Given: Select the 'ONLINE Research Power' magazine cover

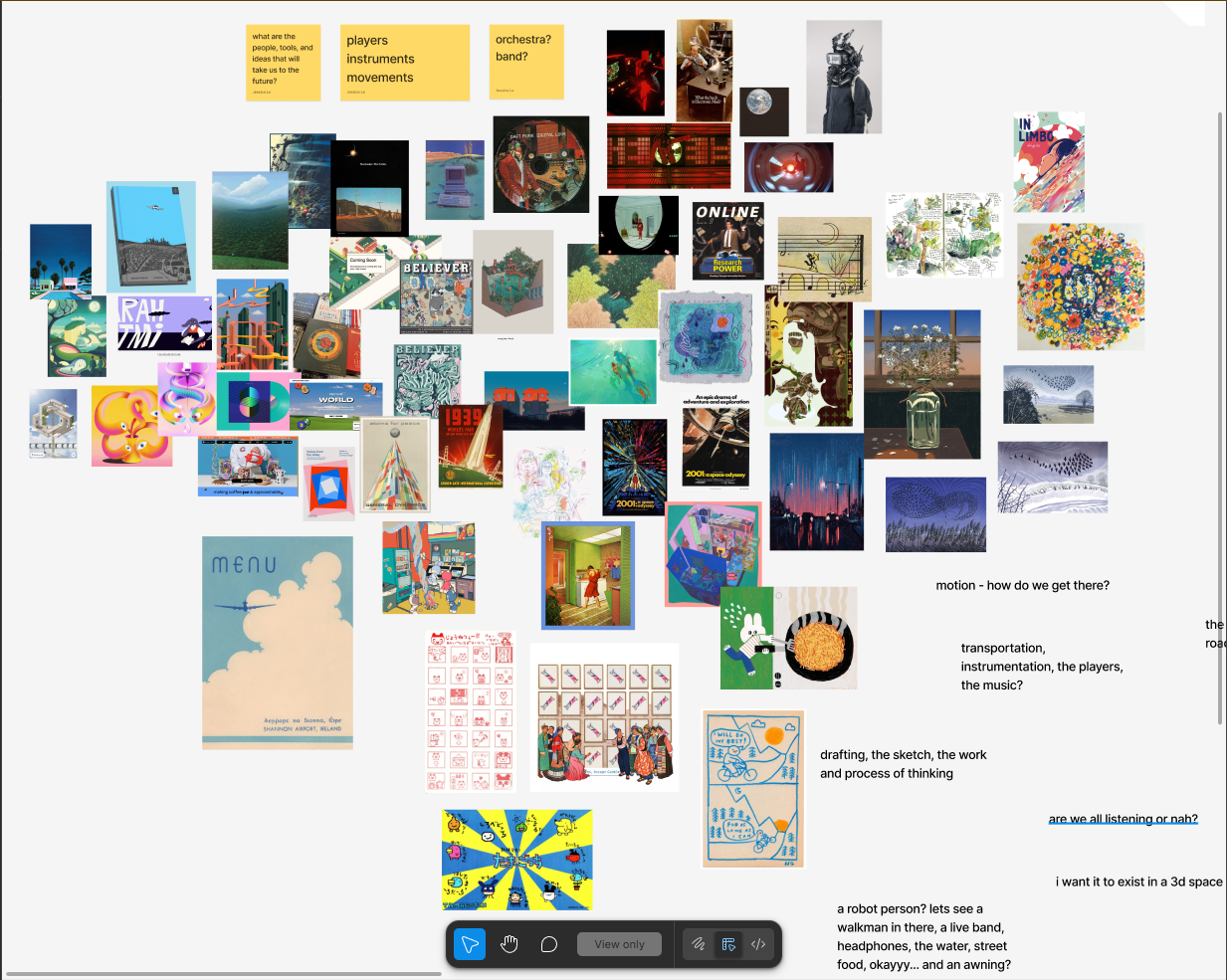Looking at the screenshot, I should [x=728, y=240].
